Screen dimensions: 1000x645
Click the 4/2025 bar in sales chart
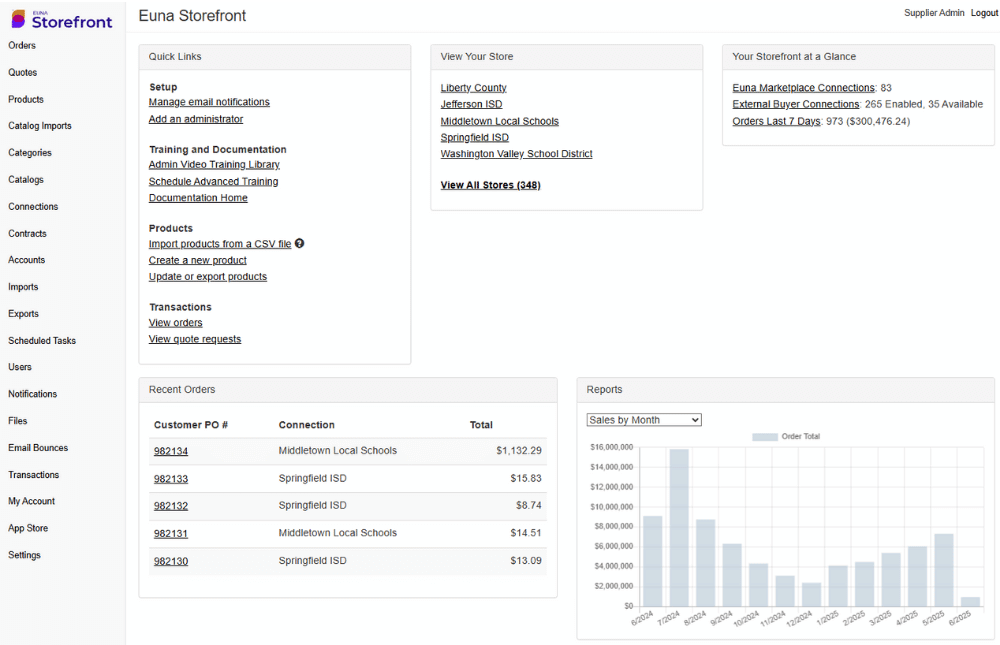tap(917, 576)
